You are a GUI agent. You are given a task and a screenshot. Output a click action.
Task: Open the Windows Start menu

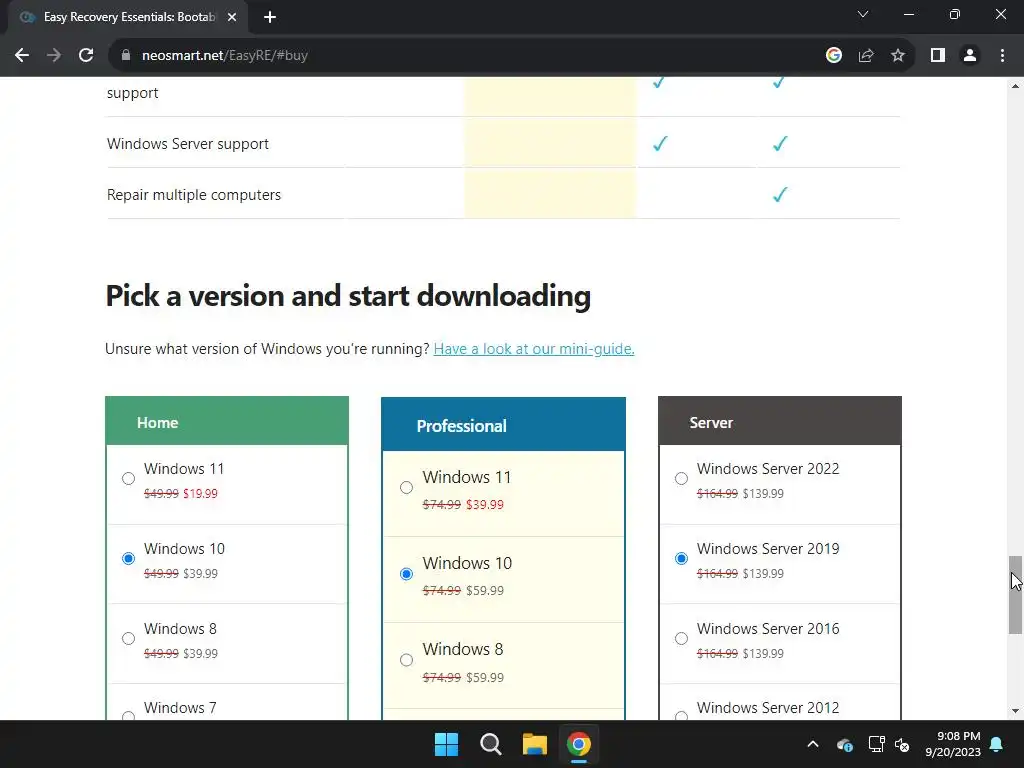tap(447, 744)
